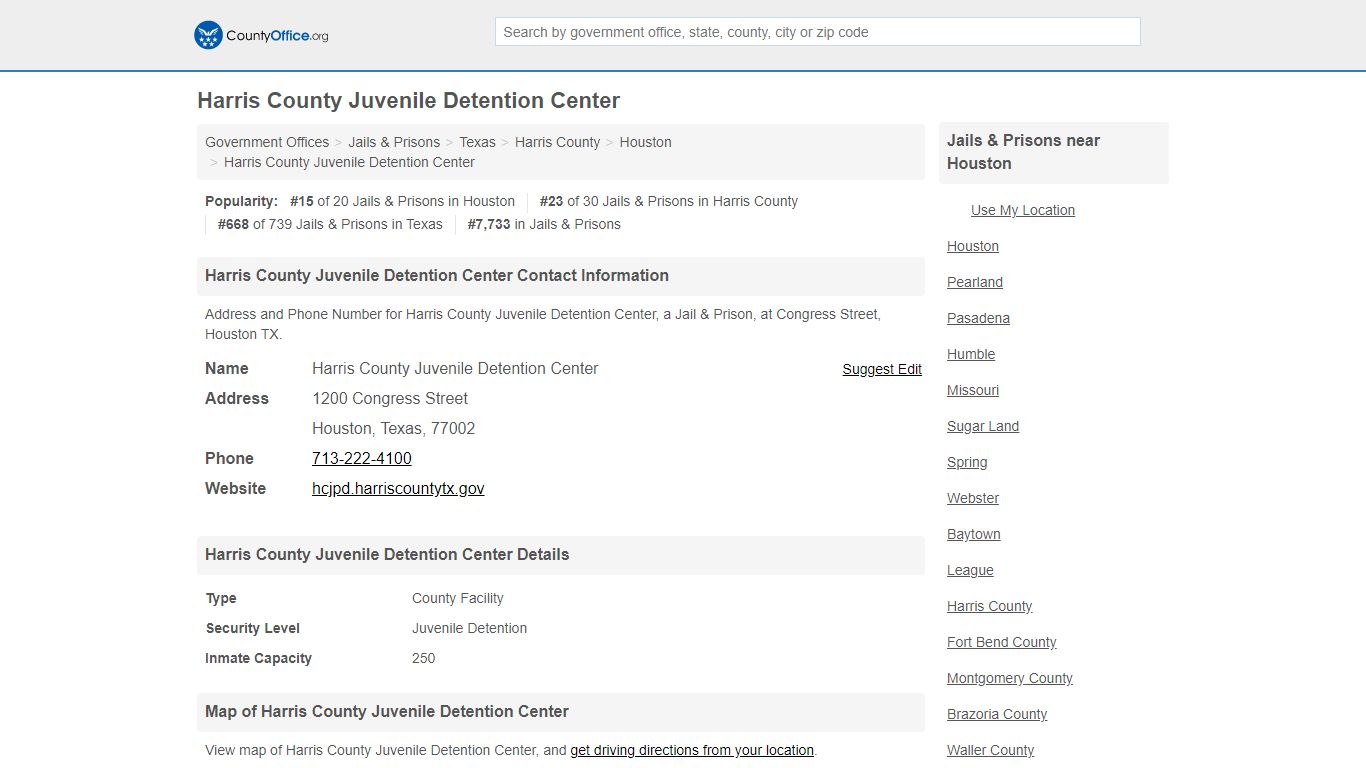The width and height of the screenshot is (1366, 768).
Task: Go to the Texas breadcrumb link
Action: point(477,142)
